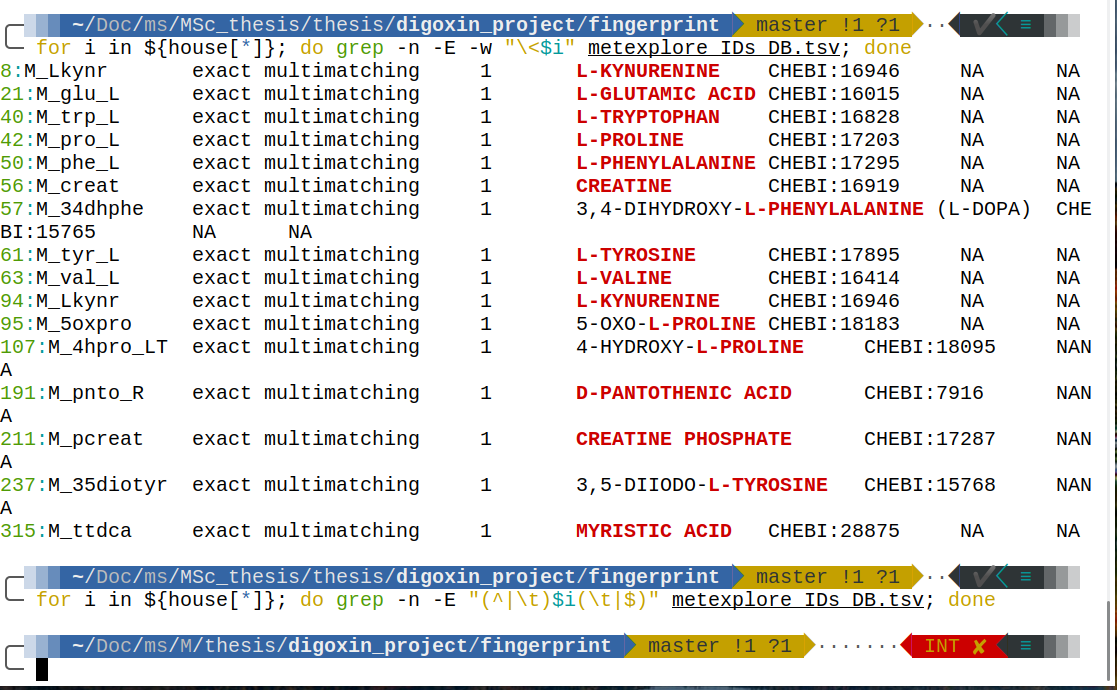Click the value 'CHEBI:16919'

pos(833,186)
